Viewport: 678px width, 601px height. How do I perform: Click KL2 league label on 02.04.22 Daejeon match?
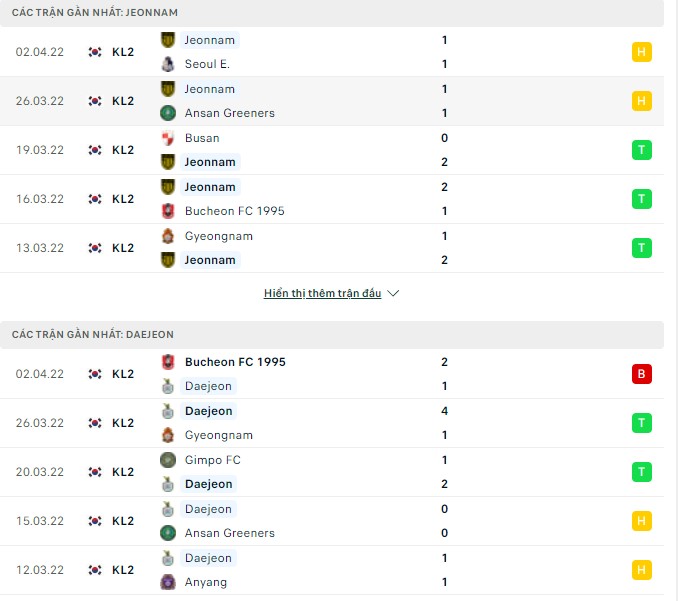tap(123, 374)
